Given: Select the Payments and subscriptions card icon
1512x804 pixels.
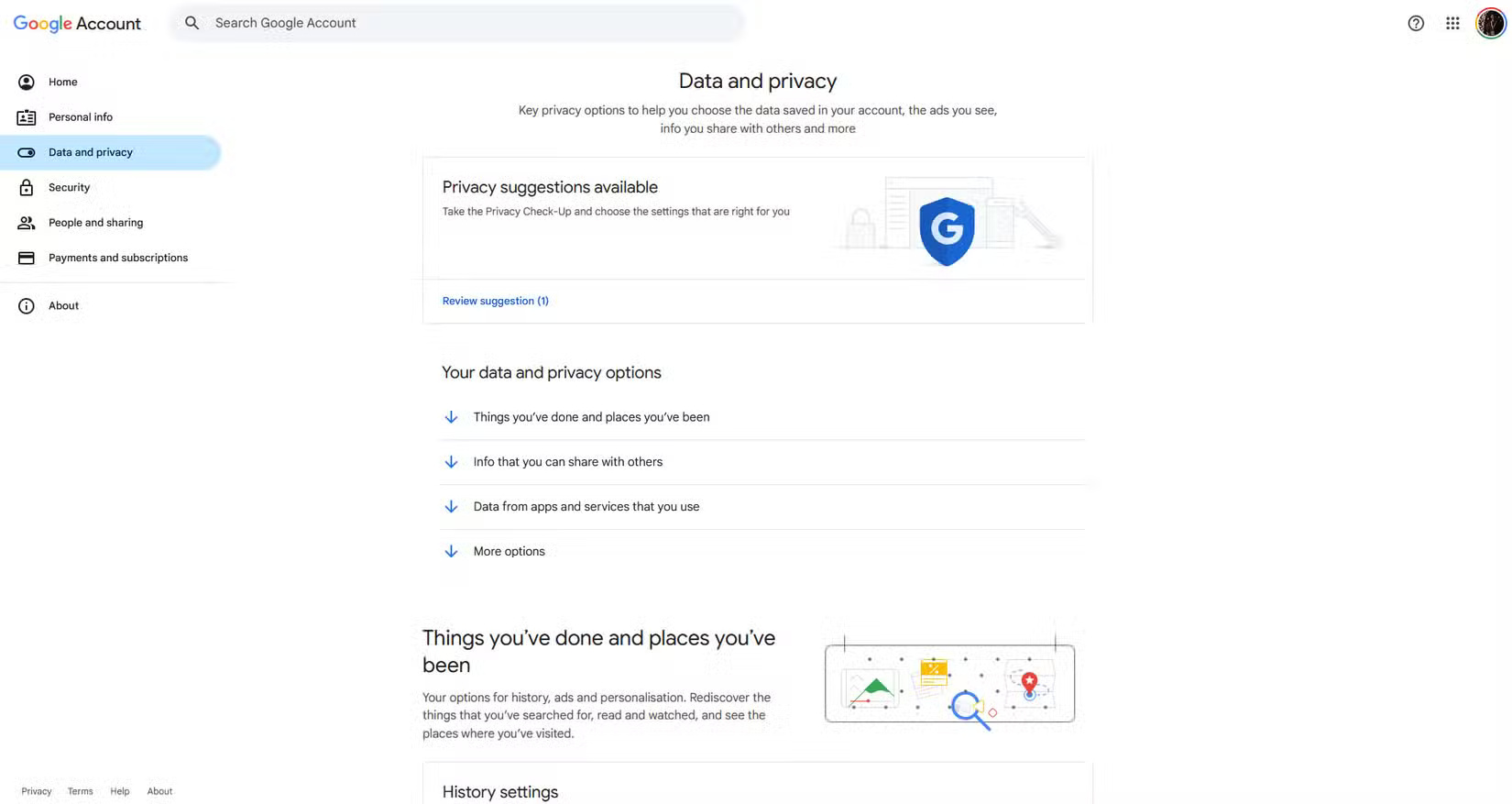Looking at the screenshot, I should 27,258.
